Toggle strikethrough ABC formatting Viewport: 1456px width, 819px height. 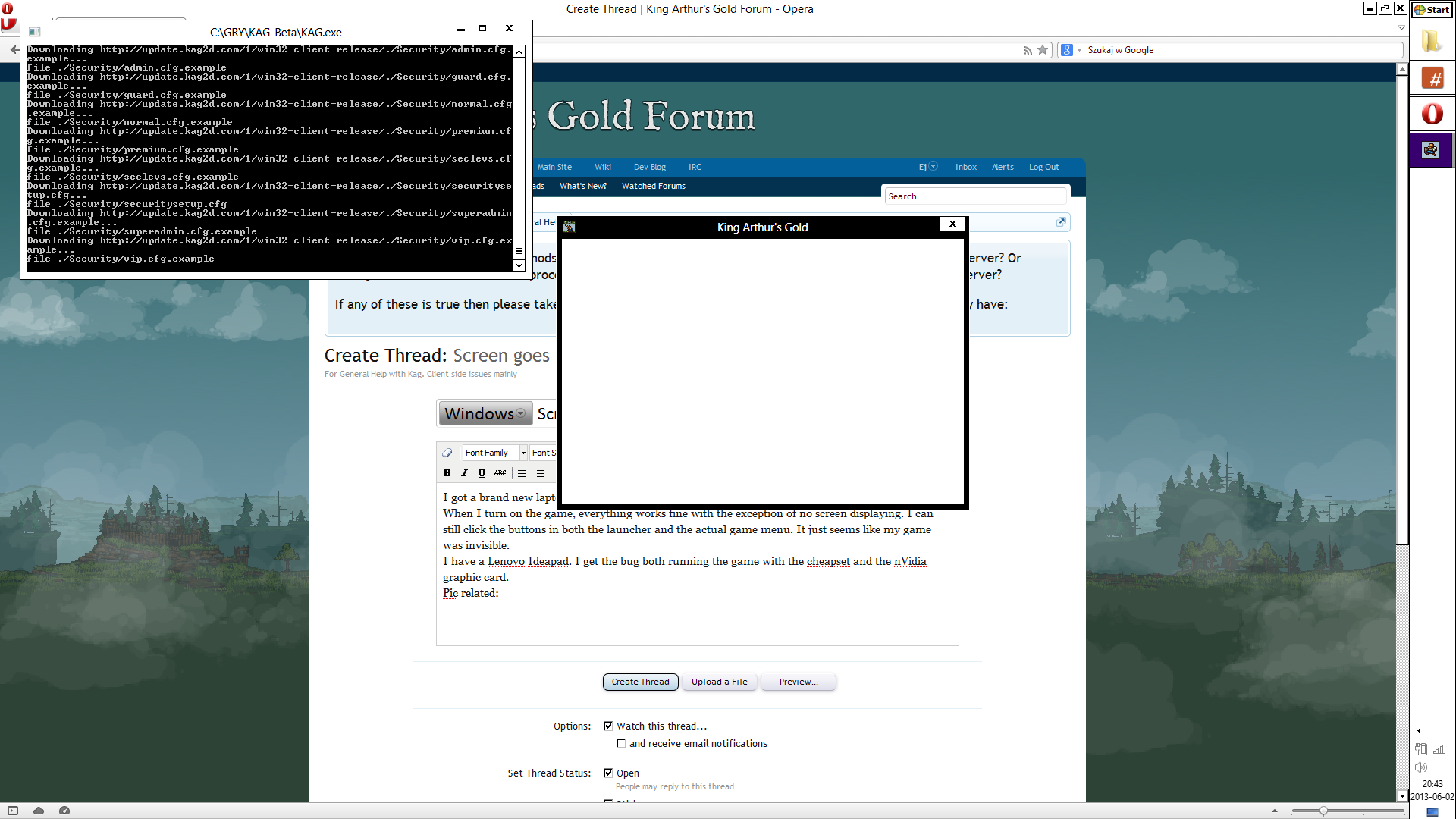tap(500, 473)
